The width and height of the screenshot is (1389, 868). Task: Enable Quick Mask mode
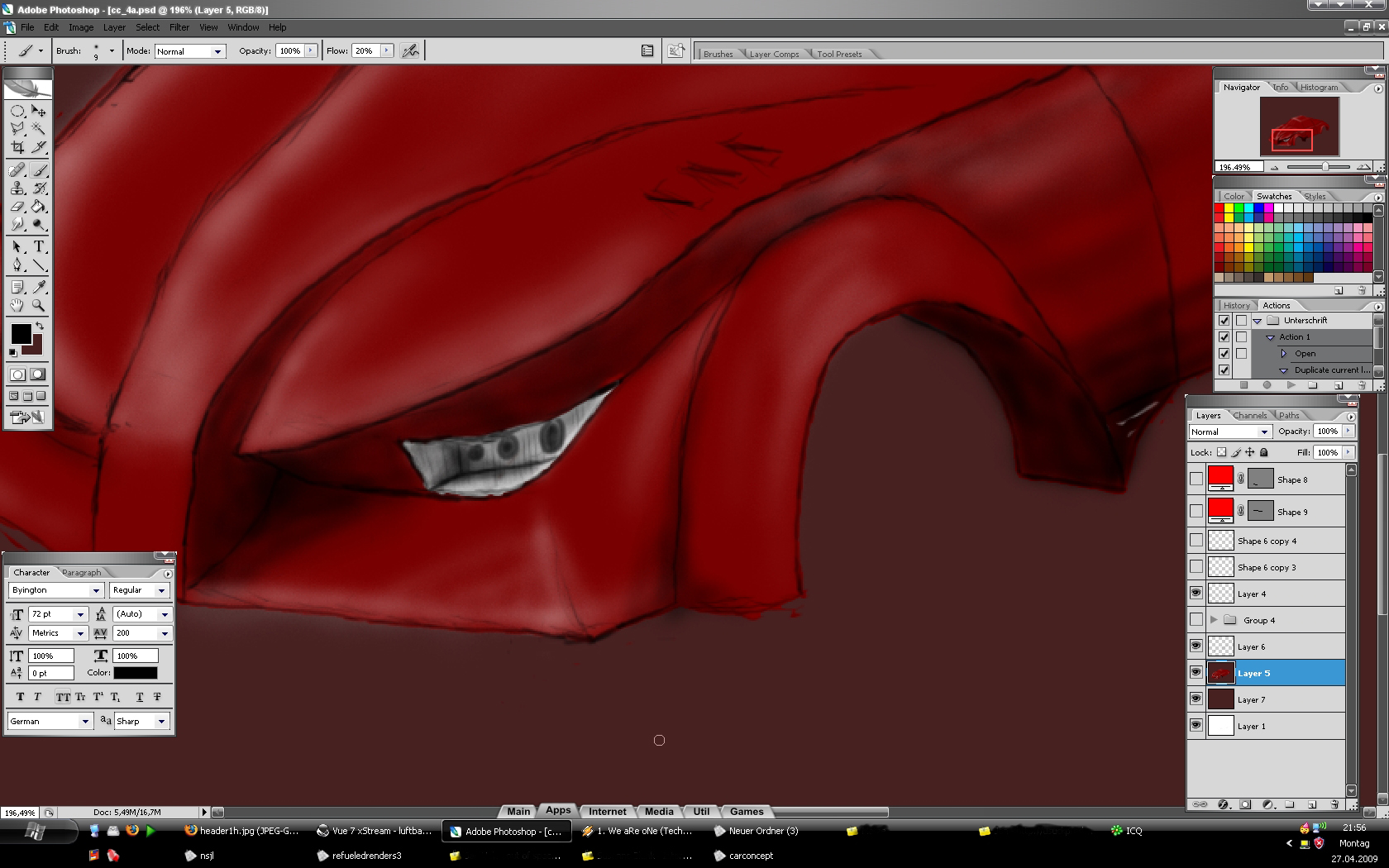38,374
